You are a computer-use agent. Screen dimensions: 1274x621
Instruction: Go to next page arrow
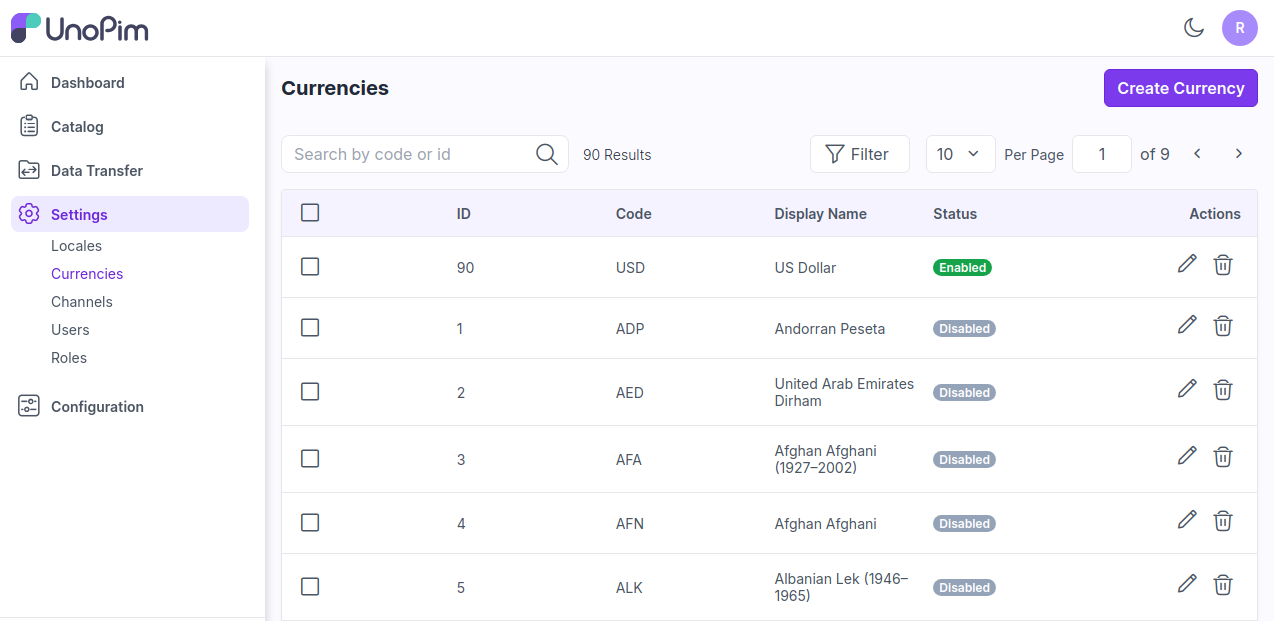[x=1238, y=154]
